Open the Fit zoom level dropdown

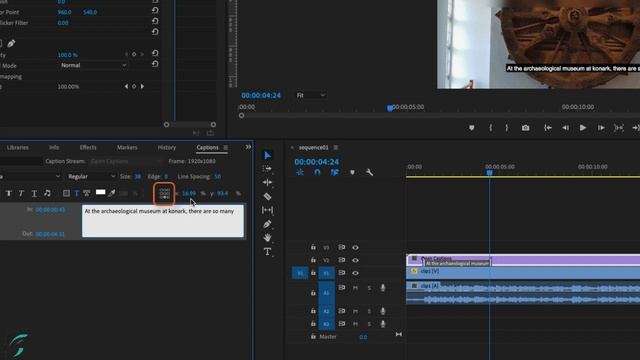point(311,95)
